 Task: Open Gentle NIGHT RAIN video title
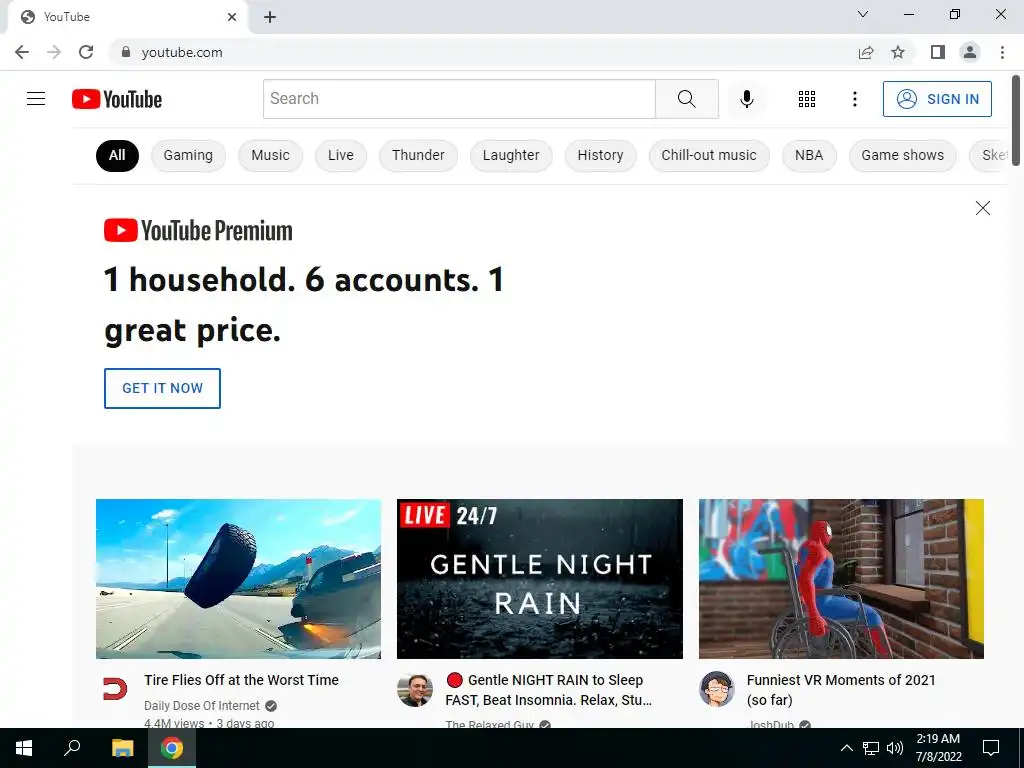click(x=549, y=690)
